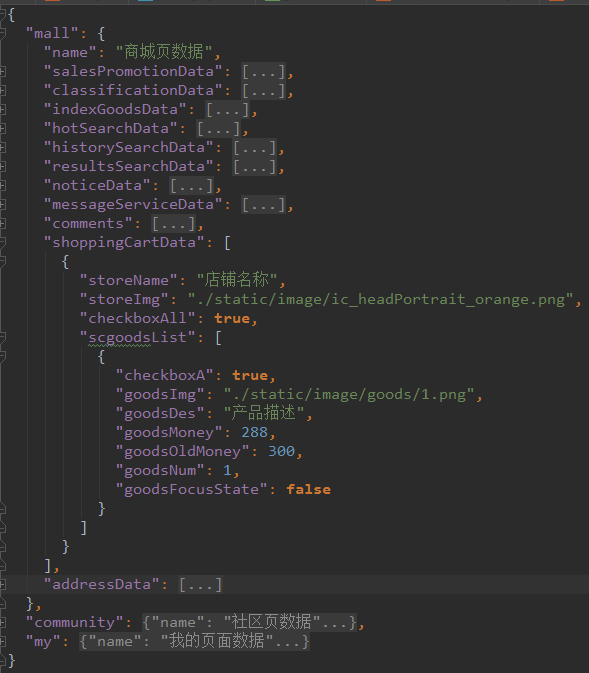Click the gutter plus marker beside noticeData
Viewport: 589px width, 673px height.
3,185
